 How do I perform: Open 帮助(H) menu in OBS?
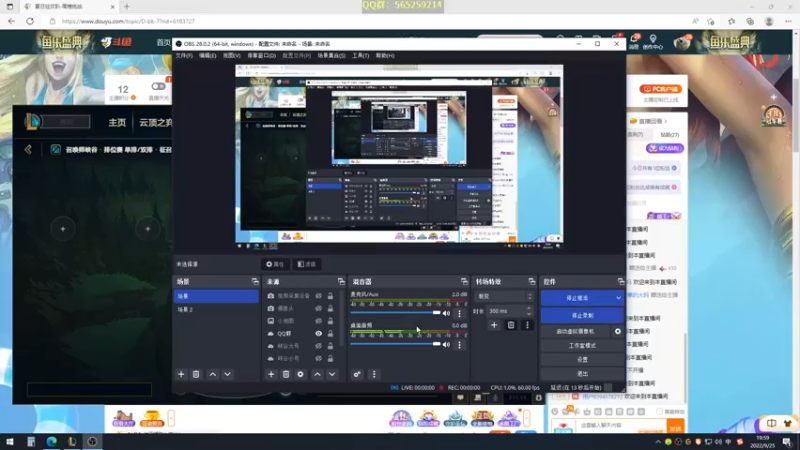coord(385,56)
